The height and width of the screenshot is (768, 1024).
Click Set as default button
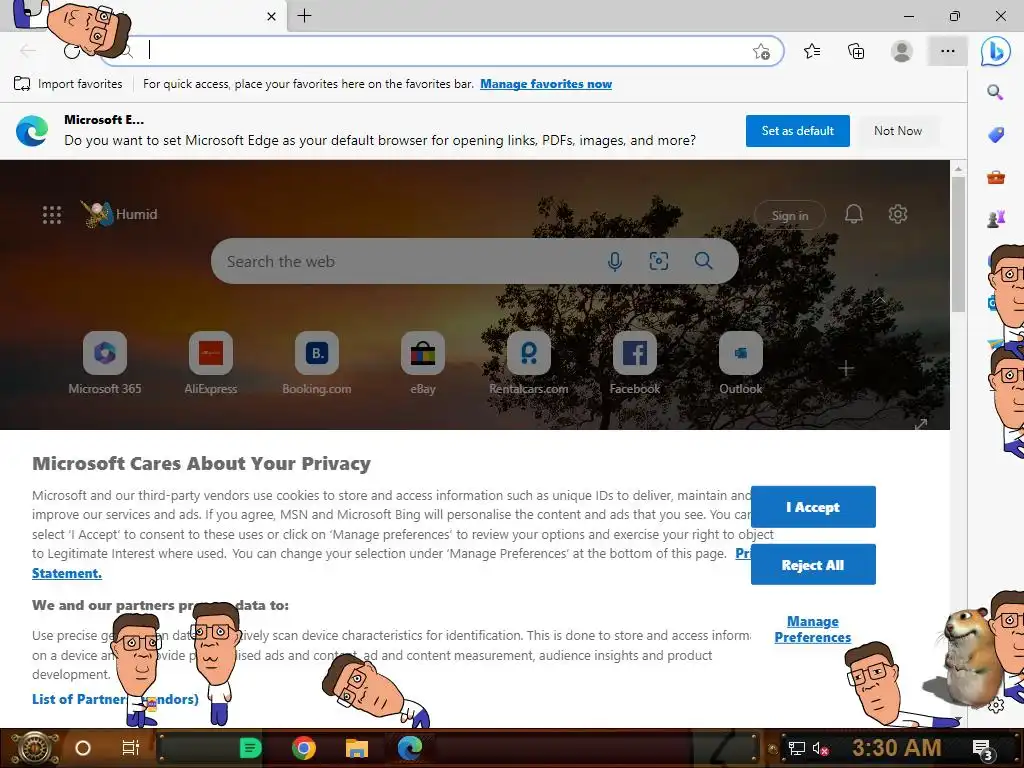coord(797,131)
